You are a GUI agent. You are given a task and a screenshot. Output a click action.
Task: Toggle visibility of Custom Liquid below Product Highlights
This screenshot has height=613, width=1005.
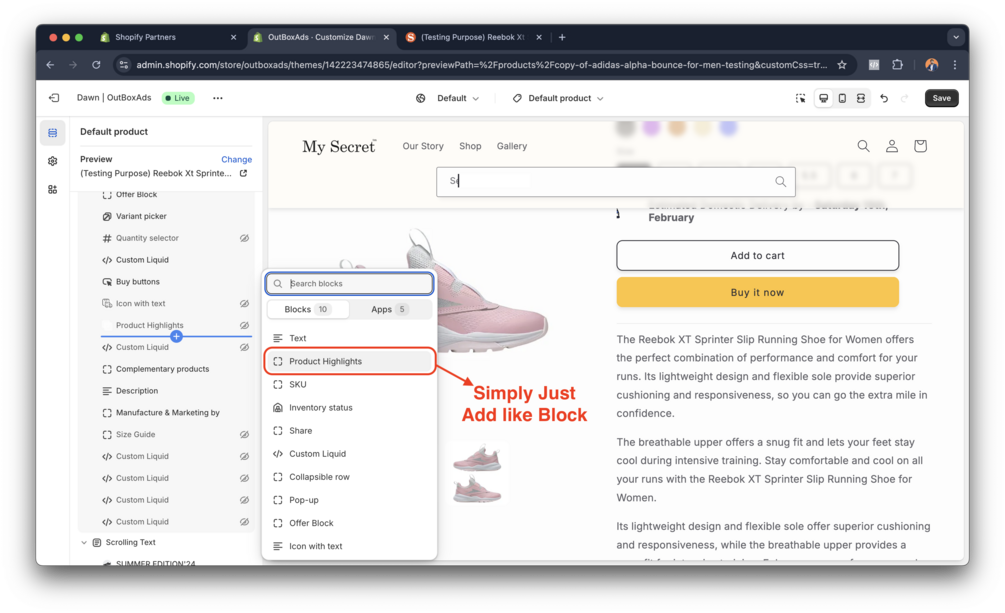click(x=244, y=347)
